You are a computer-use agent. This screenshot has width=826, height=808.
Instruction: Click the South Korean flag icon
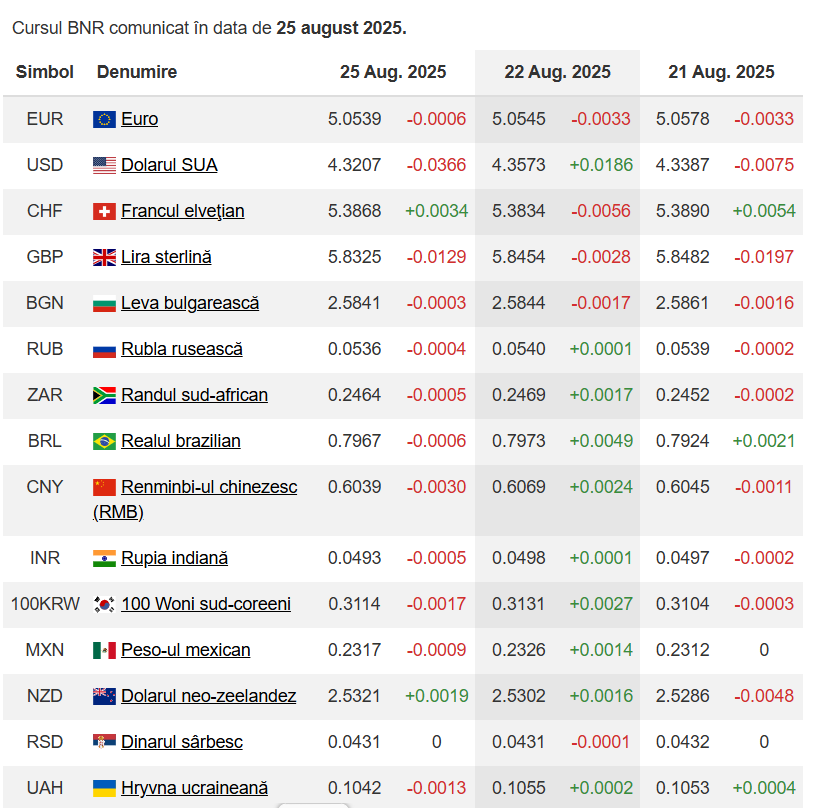pos(104,604)
